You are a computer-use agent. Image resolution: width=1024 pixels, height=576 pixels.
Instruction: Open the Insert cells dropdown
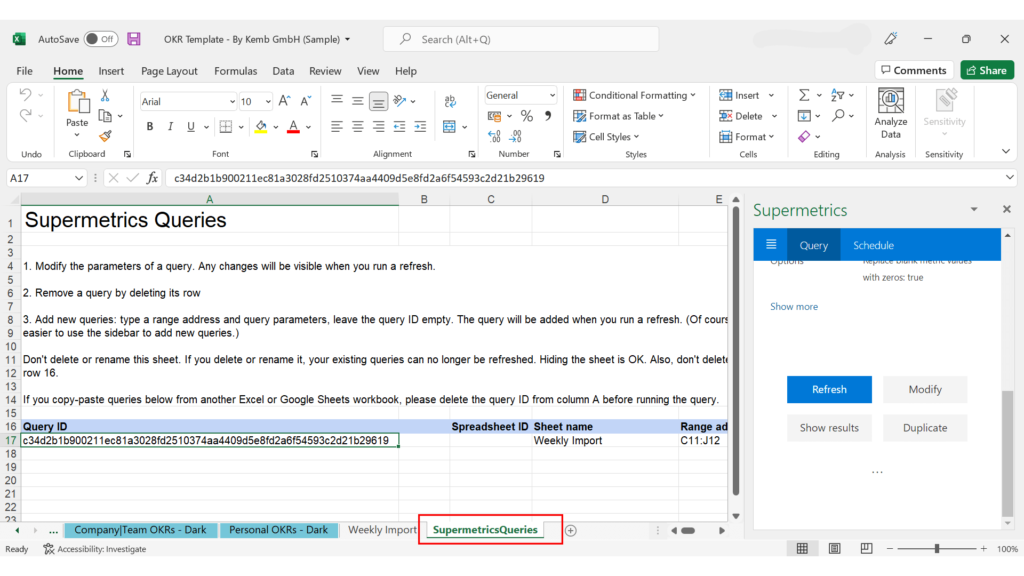tap(771, 95)
